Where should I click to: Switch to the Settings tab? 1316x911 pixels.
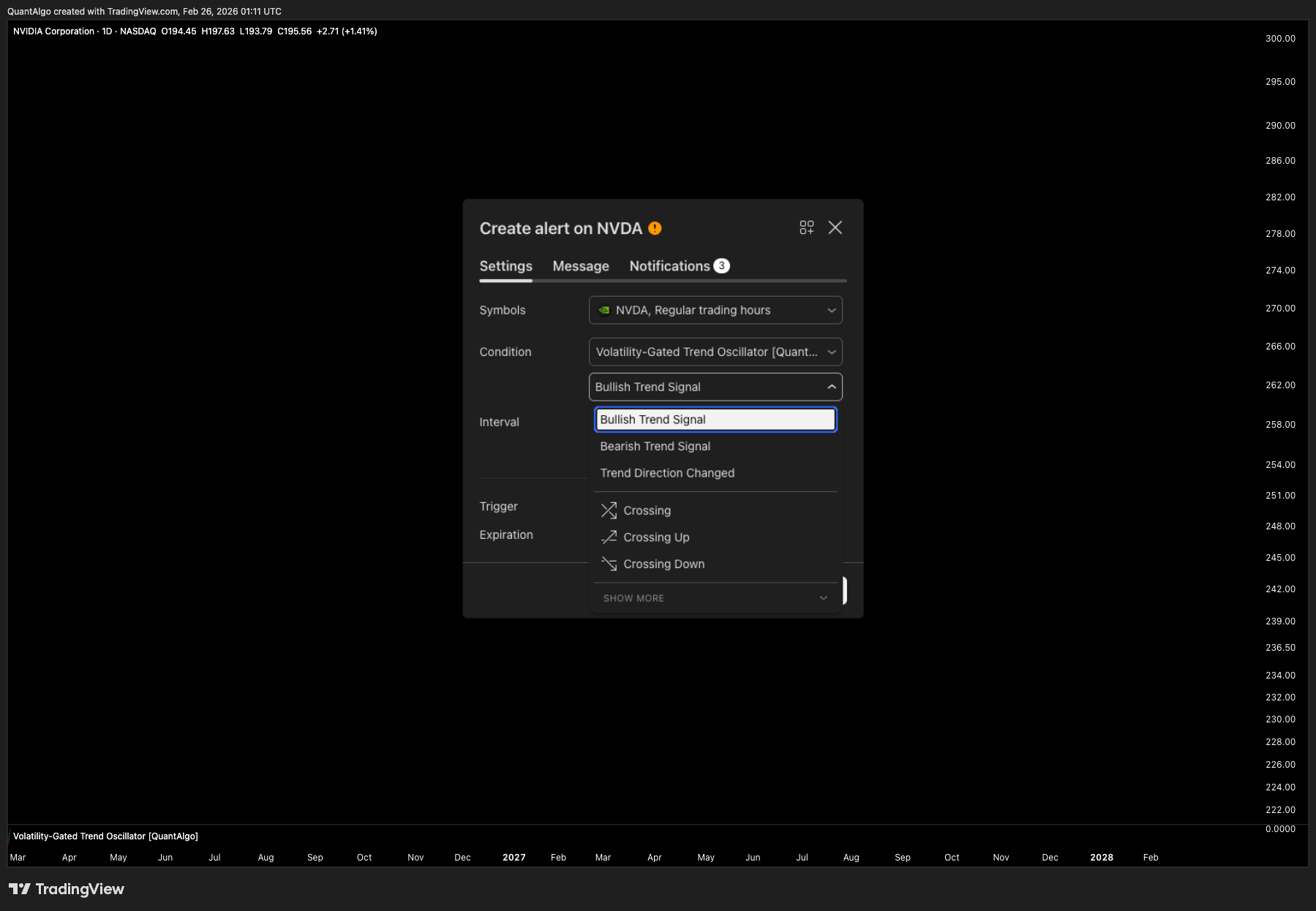(x=505, y=266)
